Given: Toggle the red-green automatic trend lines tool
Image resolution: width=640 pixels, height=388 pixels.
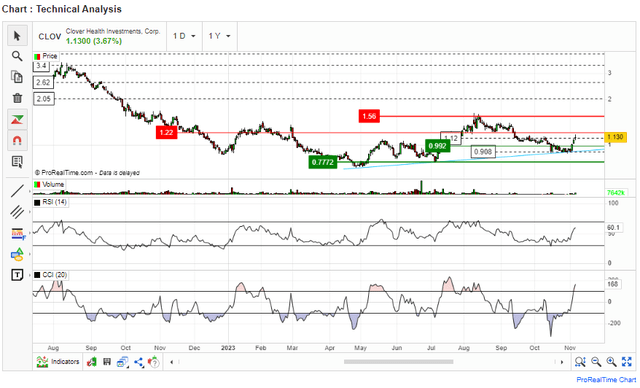Looking at the screenshot, I should click(17, 120).
